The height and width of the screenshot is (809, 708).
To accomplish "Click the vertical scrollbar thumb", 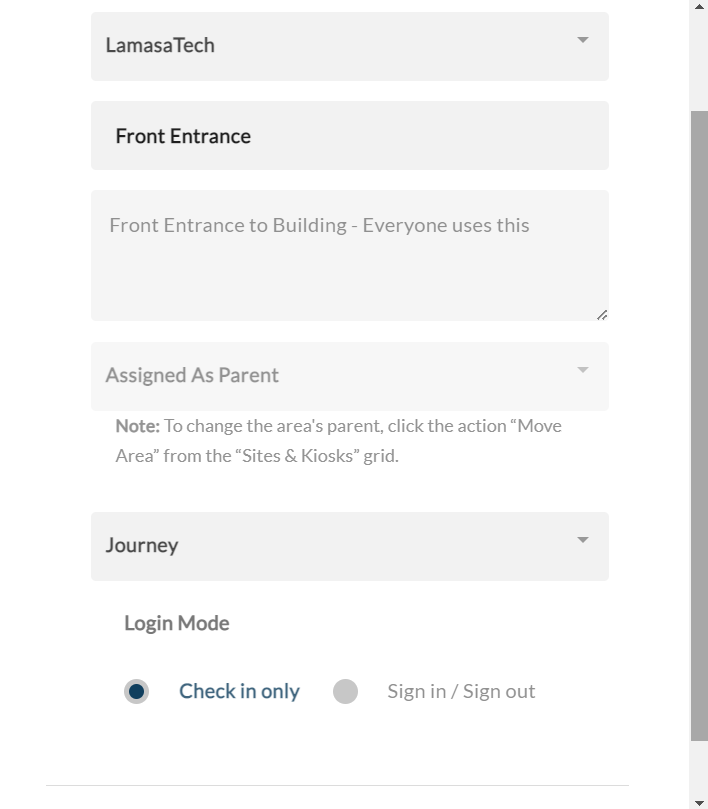I will [699, 425].
